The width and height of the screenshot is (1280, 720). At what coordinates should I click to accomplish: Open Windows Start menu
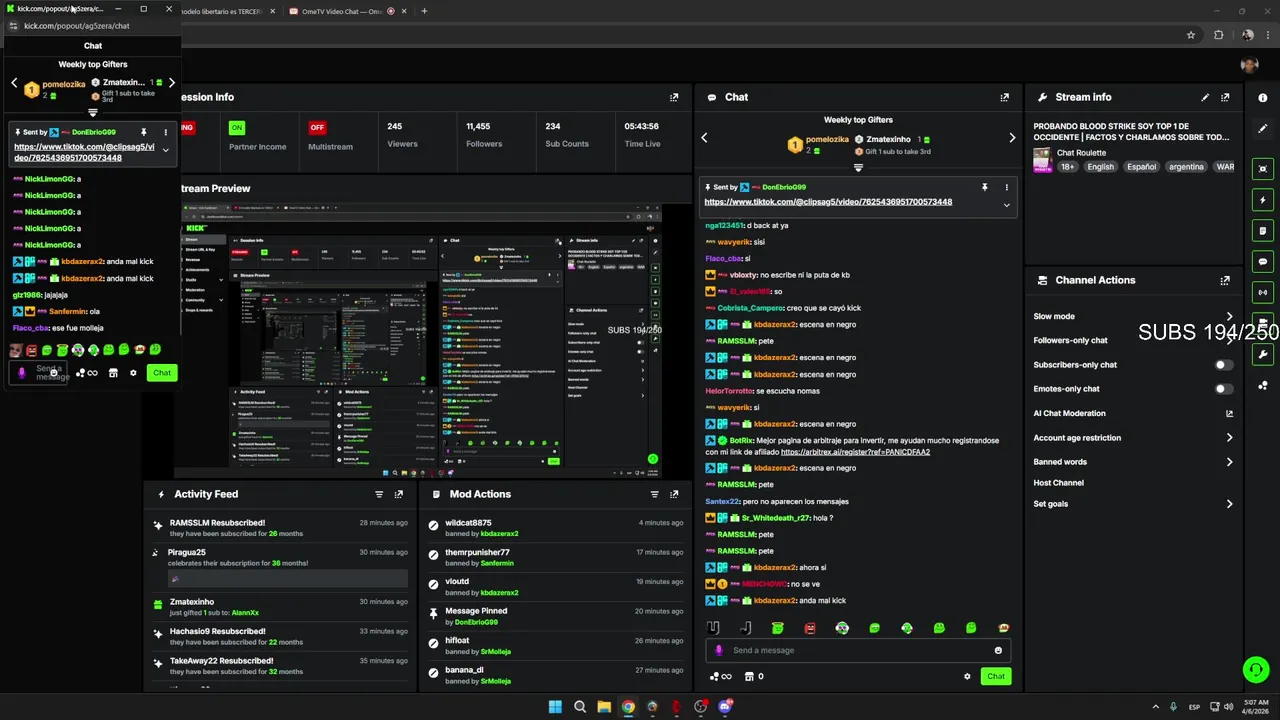click(555, 707)
